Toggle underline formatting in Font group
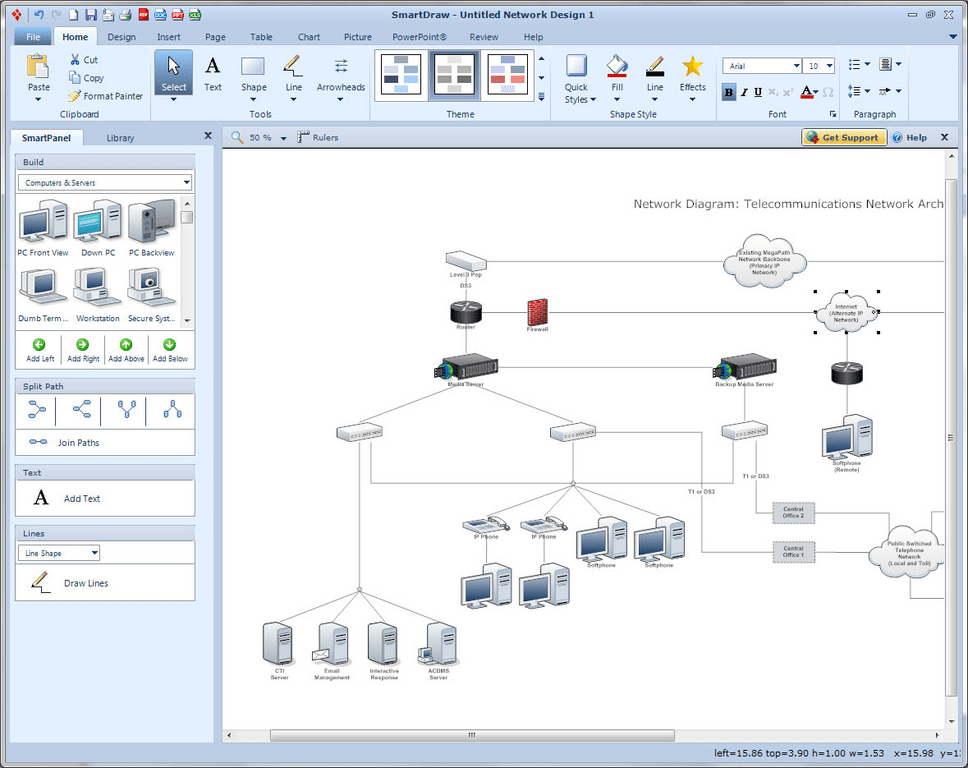This screenshot has height=768, width=968. pos(758,92)
